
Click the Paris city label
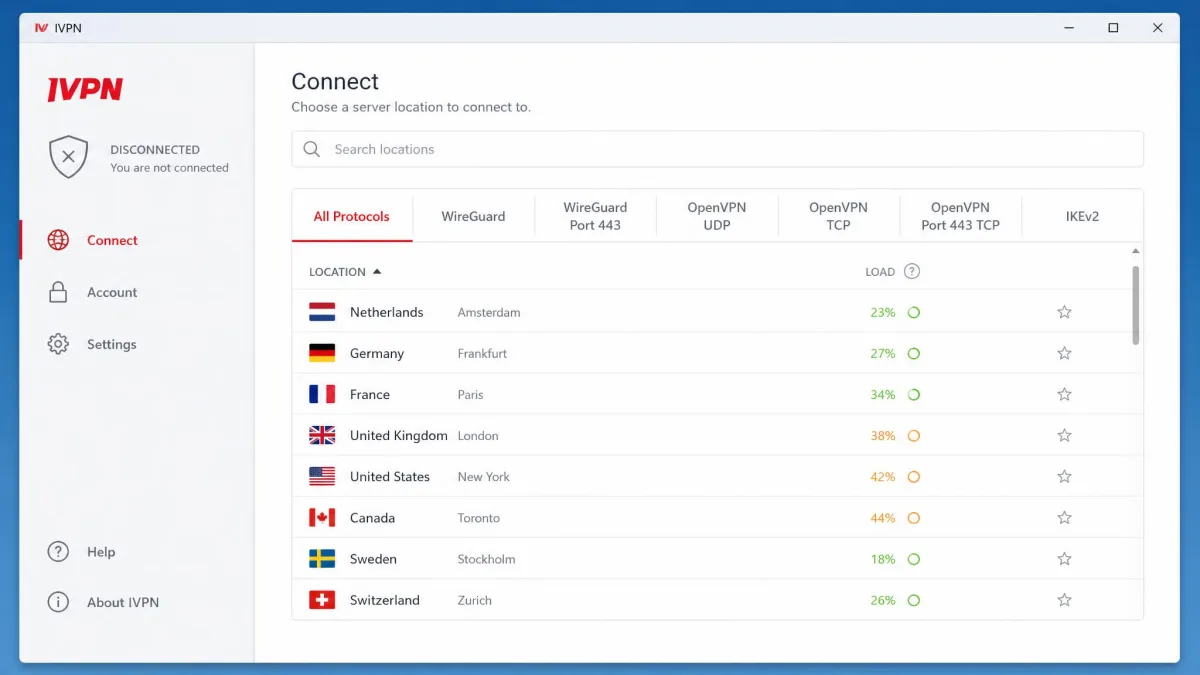(471, 394)
